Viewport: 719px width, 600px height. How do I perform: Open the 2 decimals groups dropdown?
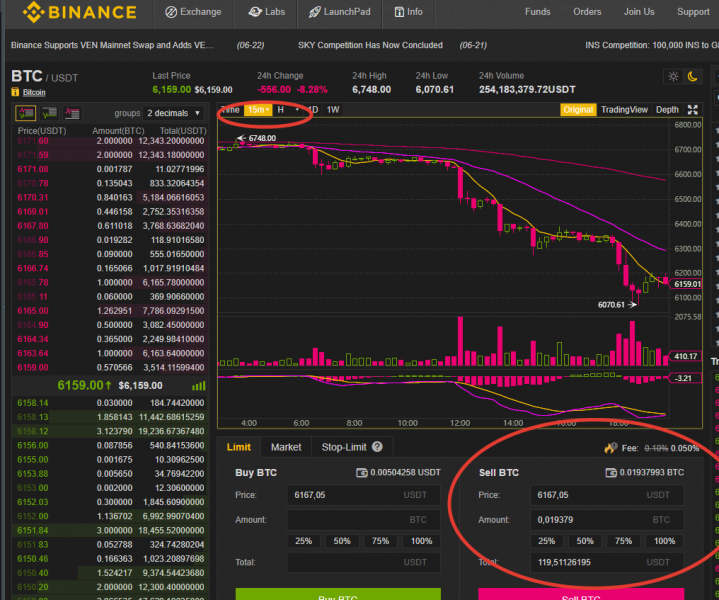(173, 113)
